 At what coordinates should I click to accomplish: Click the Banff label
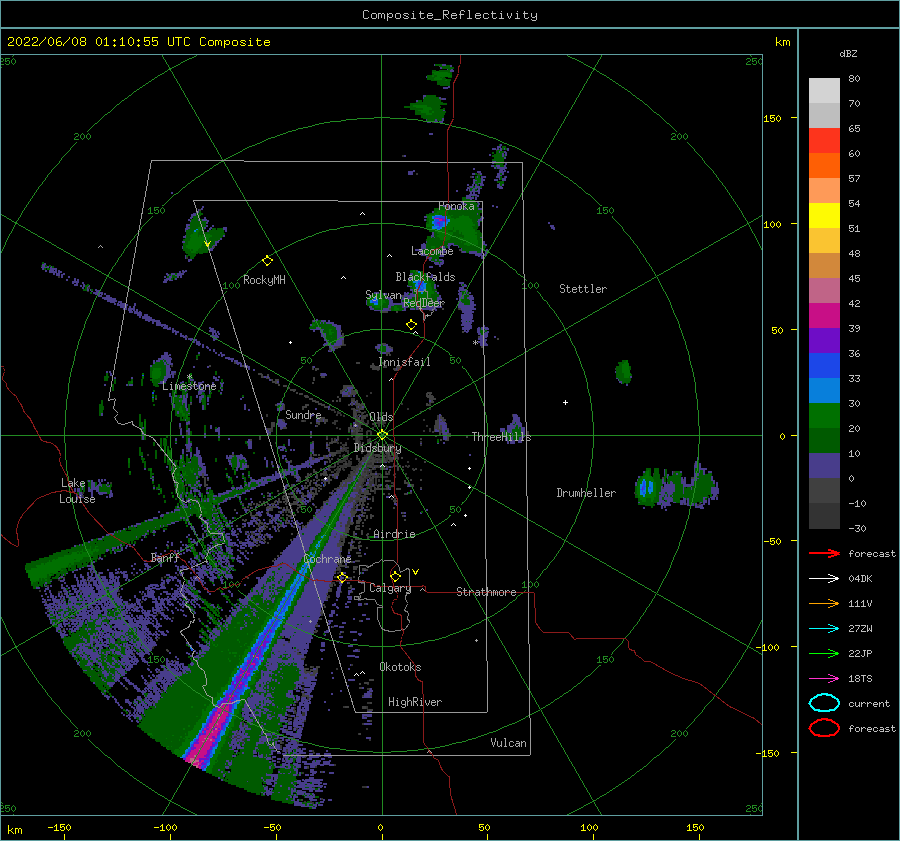click(165, 558)
